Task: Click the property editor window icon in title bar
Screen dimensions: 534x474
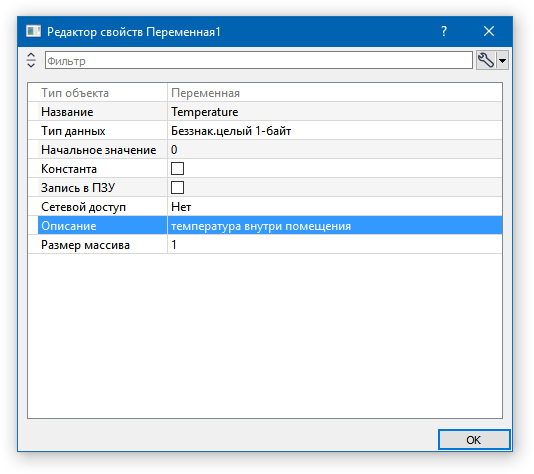Action: [33, 31]
